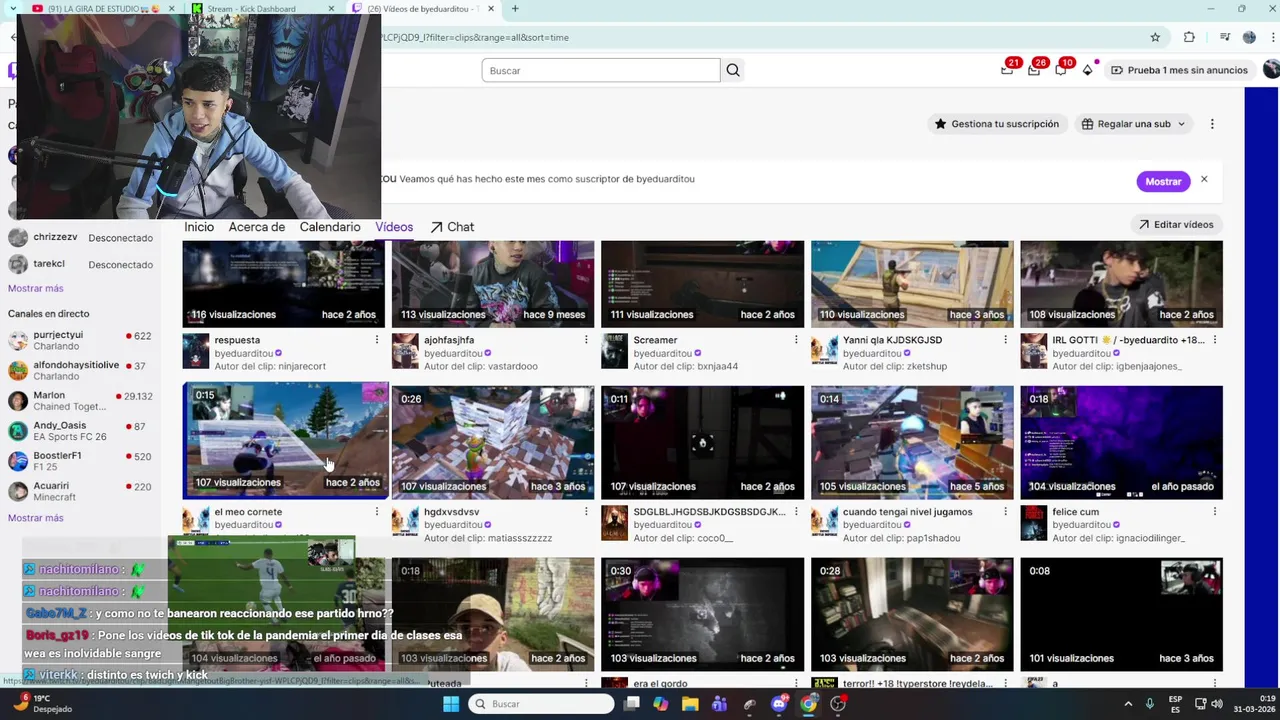
Task: Open options menu for clip Screamer
Action: [796, 340]
